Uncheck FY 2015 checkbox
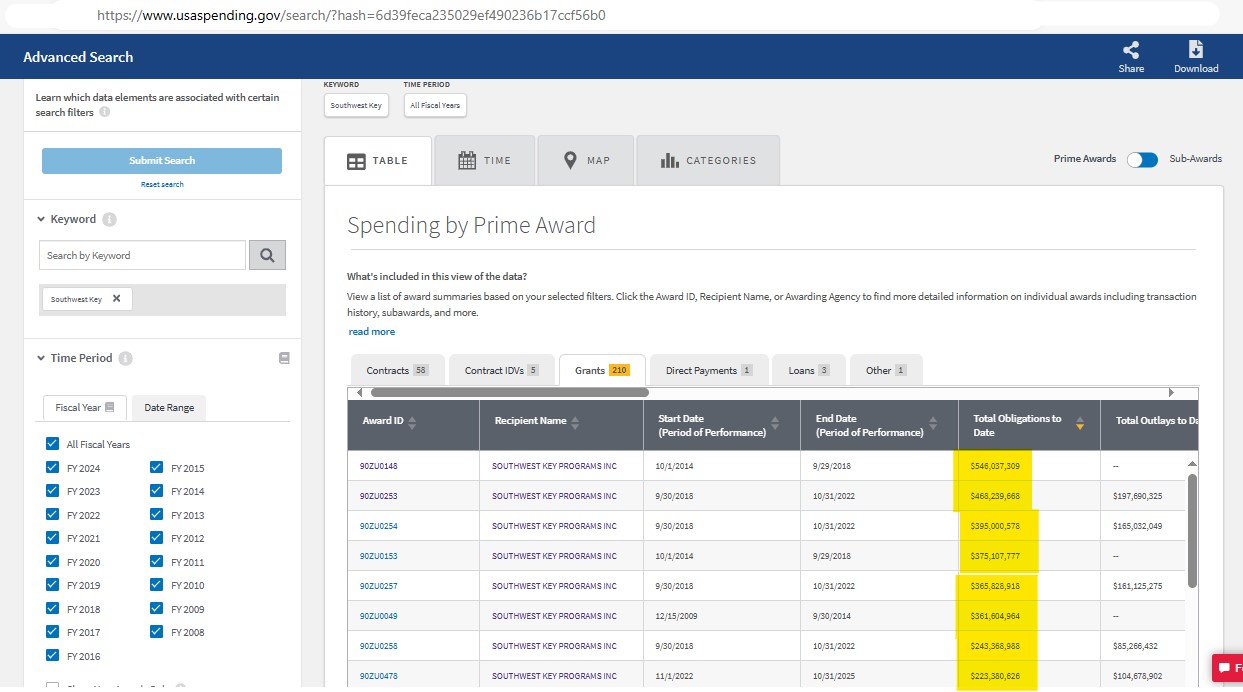The width and height of the screenshot is (1243, 692). point(157,467)
